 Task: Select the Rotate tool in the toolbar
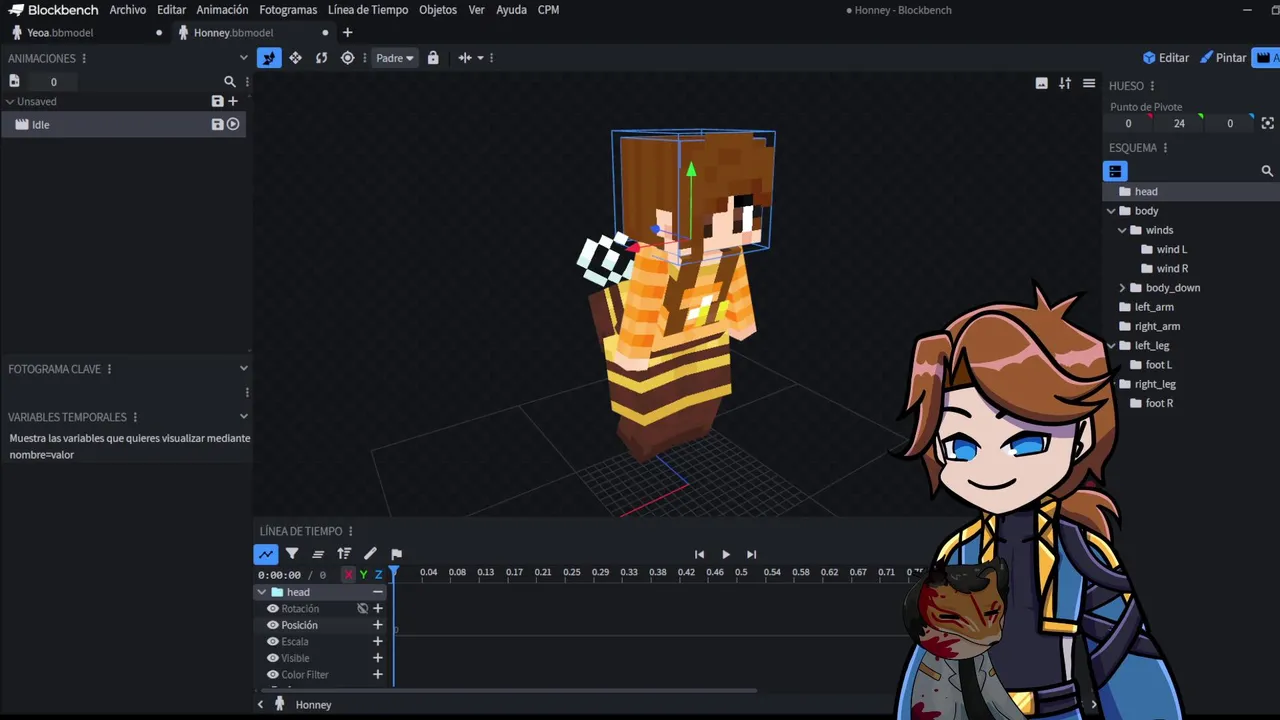point(321,58)
